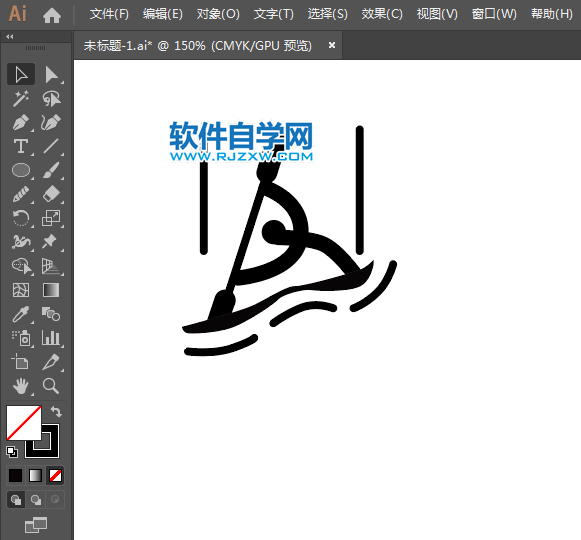Open the 文件(F) menu
This screenshot has width=581, height=540.
click(x=109, y=14)
